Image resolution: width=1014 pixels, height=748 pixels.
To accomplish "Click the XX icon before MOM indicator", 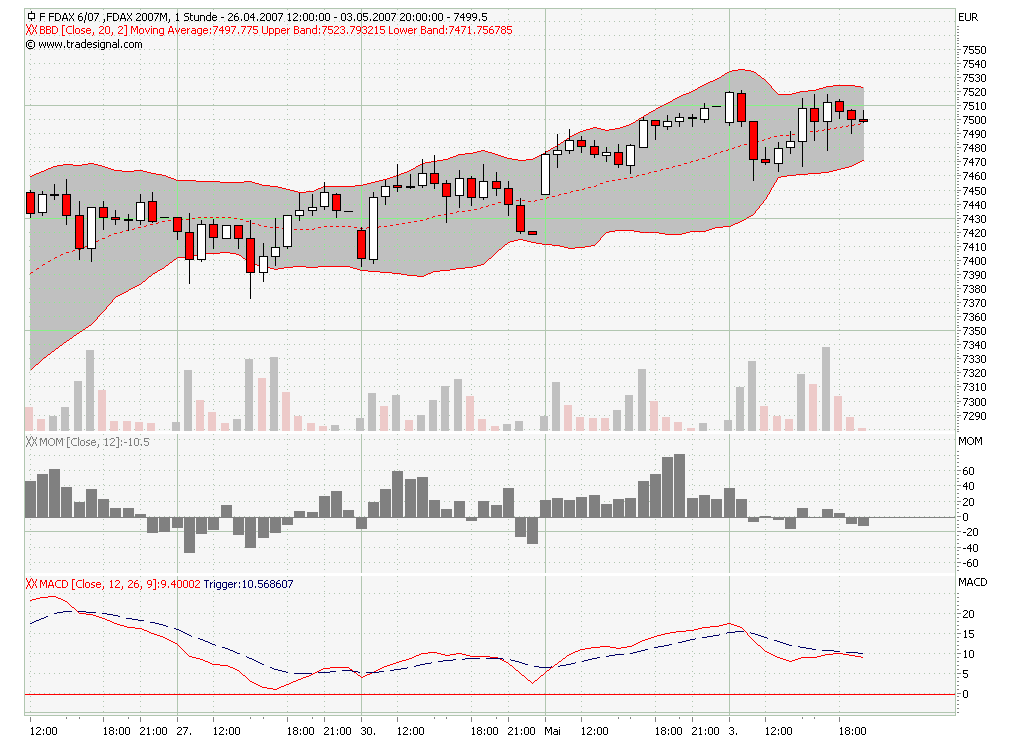I will click(x=32, y=442).
